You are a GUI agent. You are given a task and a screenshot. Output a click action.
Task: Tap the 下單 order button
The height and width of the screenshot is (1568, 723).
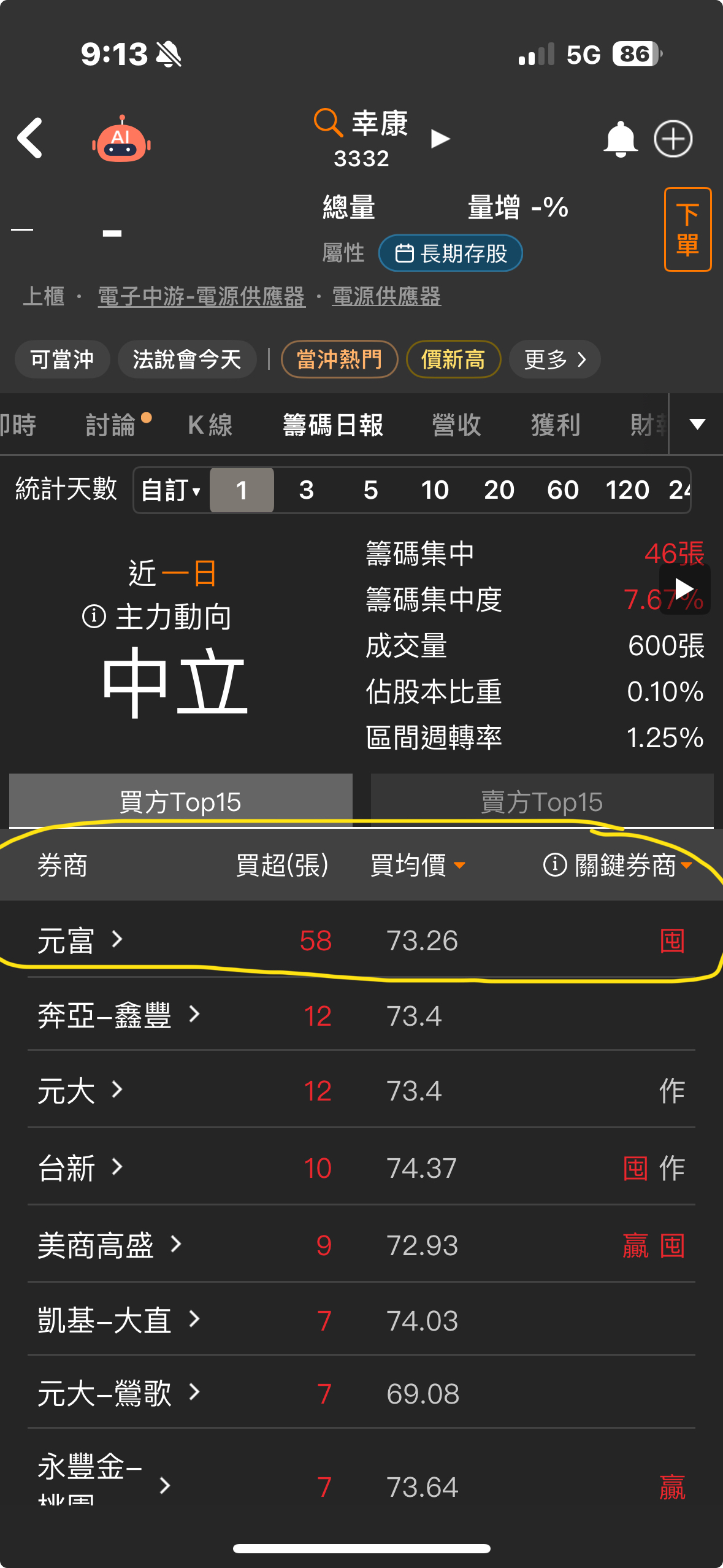pos(687,229)
